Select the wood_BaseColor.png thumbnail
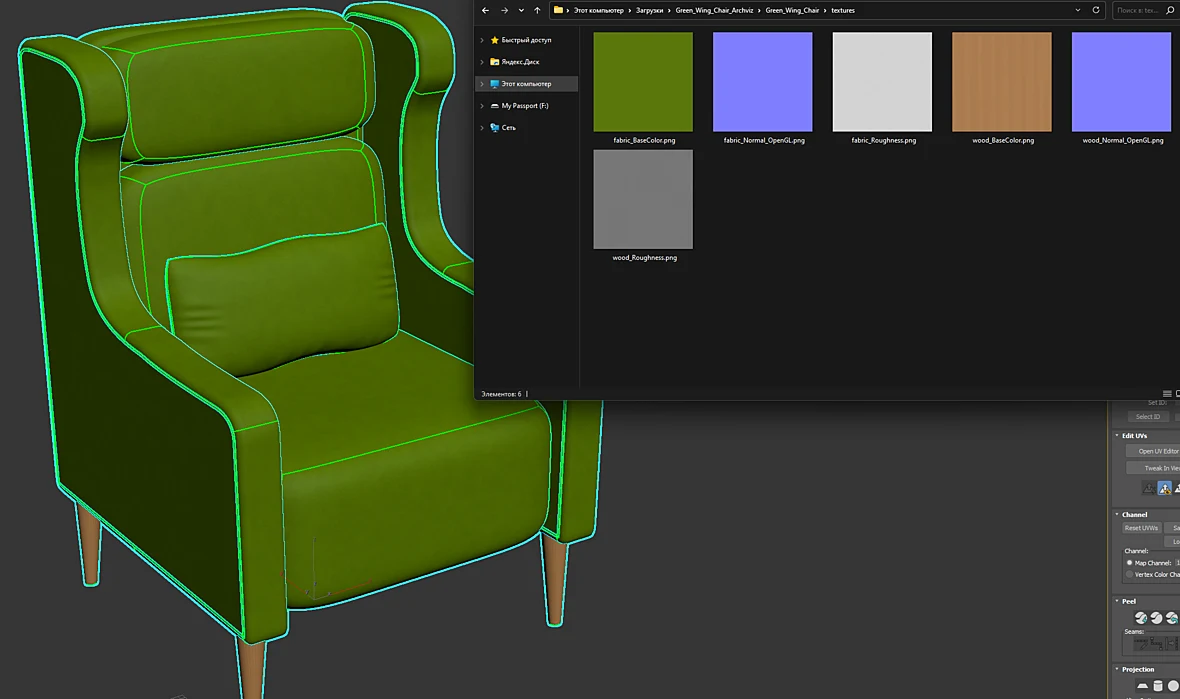Screen dimensions: 1180x699 pos(1002,82)
